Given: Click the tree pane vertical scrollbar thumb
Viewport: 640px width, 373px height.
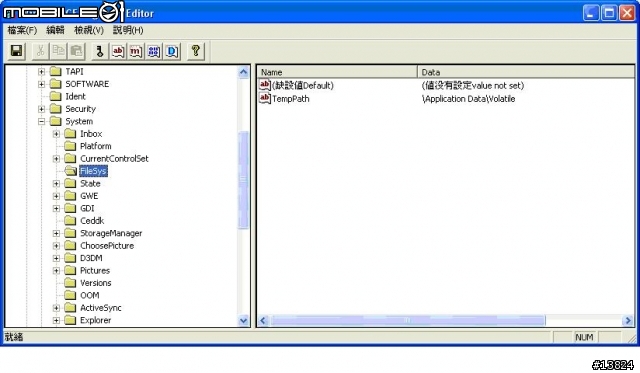Looking at the screenshot, I should (244, 180).
